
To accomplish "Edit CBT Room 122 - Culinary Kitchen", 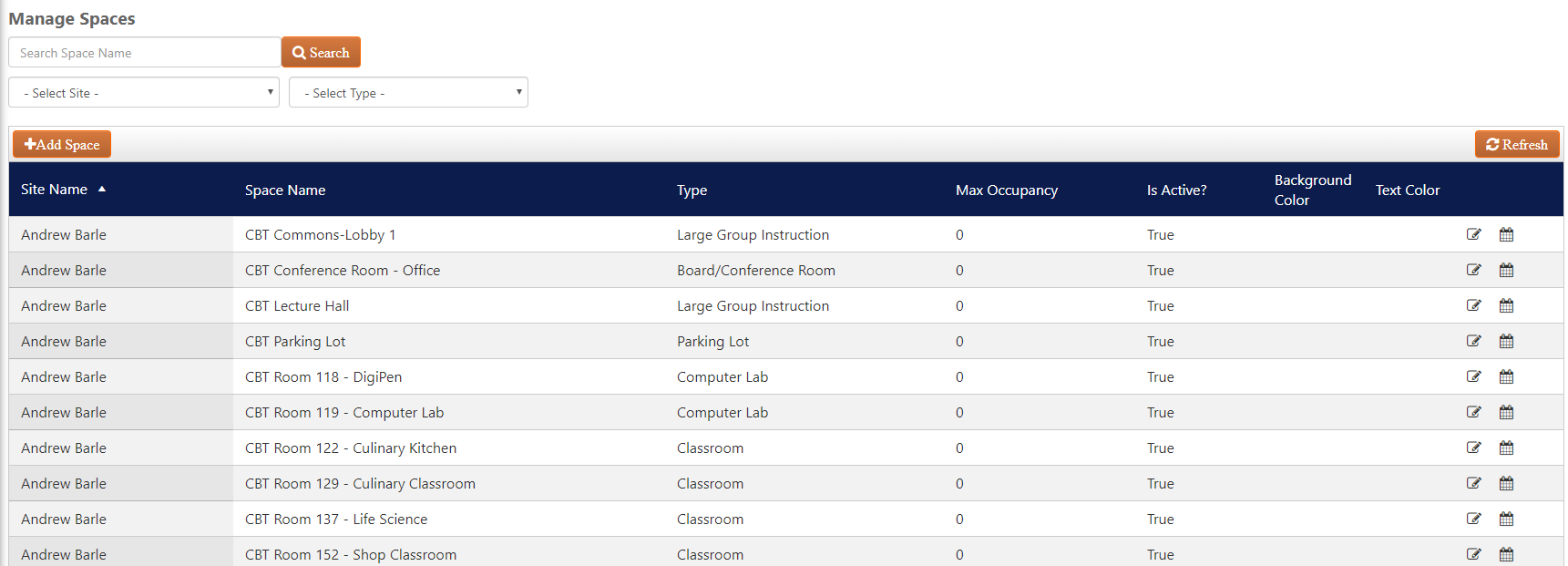I will coord(1473,448).
